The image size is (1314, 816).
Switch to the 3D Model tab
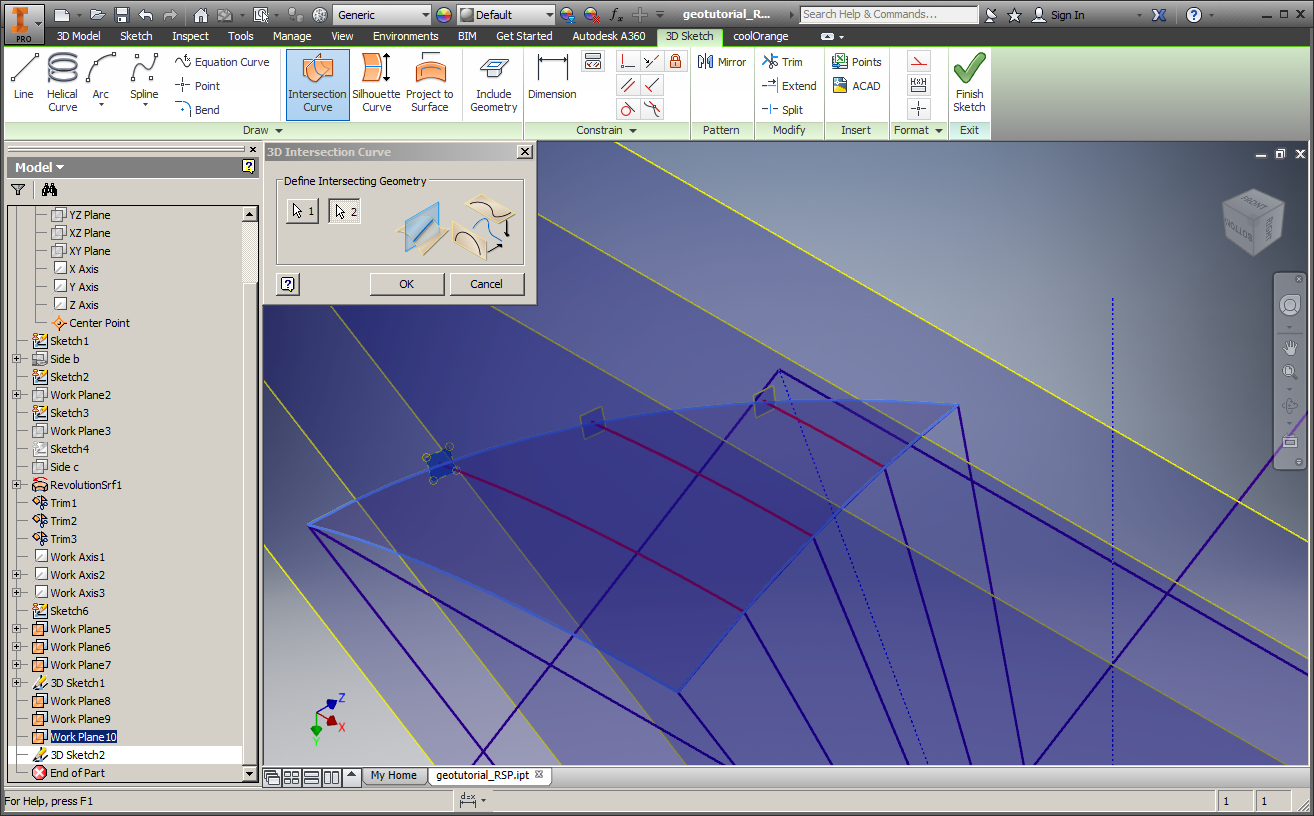(x=78, y=36)
